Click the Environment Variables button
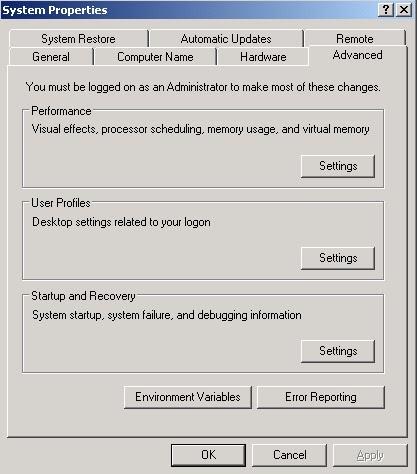 tap(188, 397)
